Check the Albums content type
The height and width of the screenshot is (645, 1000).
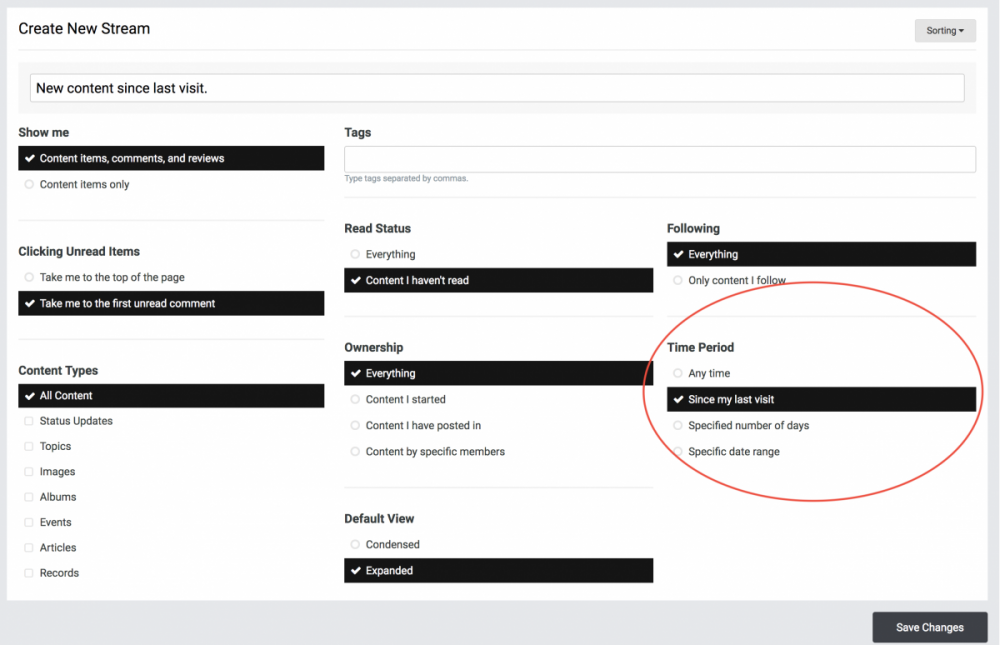[x=30, y=497]
